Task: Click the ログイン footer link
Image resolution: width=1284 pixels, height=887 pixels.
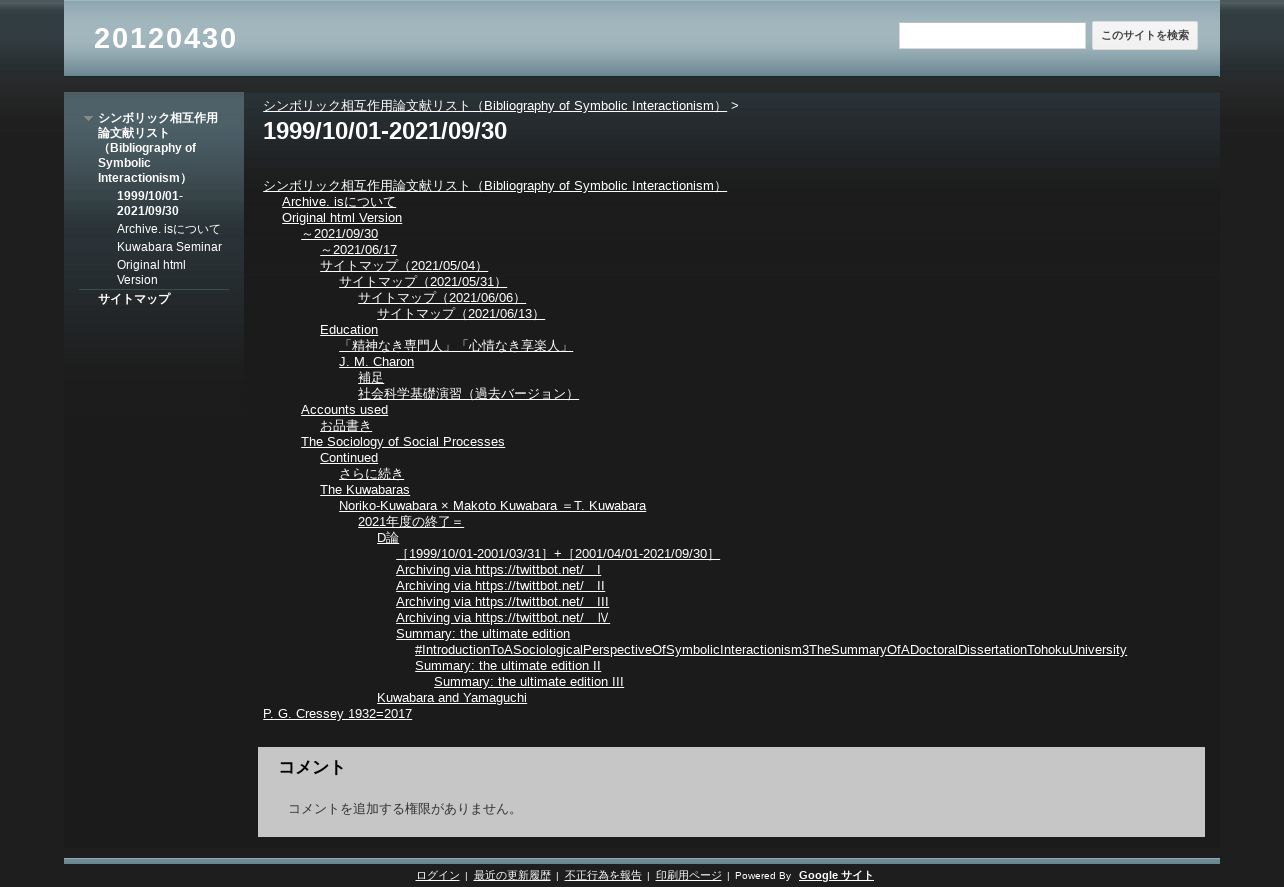Action: pyautogui.click(x=438, y=876)
